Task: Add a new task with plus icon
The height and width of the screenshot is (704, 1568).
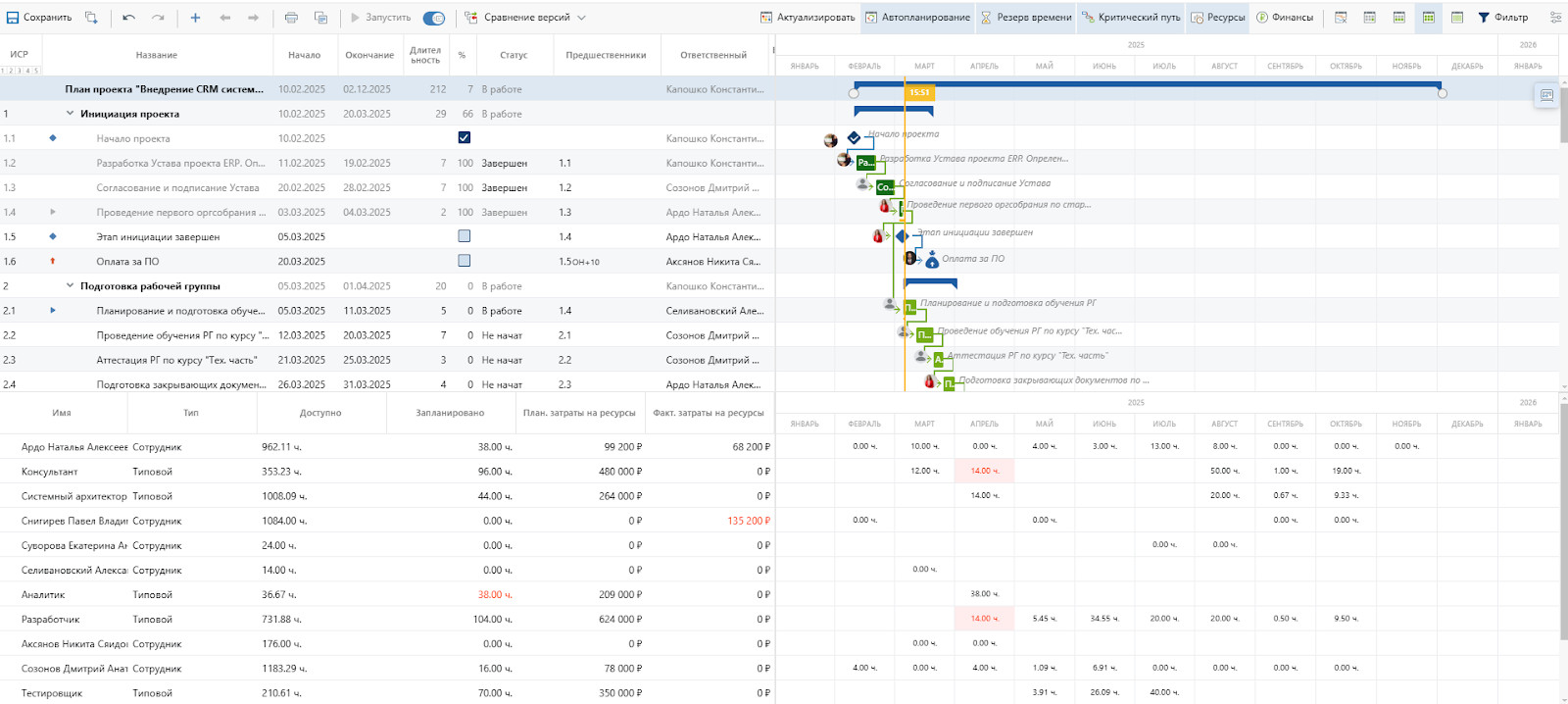Action: (x=195, y=18)
